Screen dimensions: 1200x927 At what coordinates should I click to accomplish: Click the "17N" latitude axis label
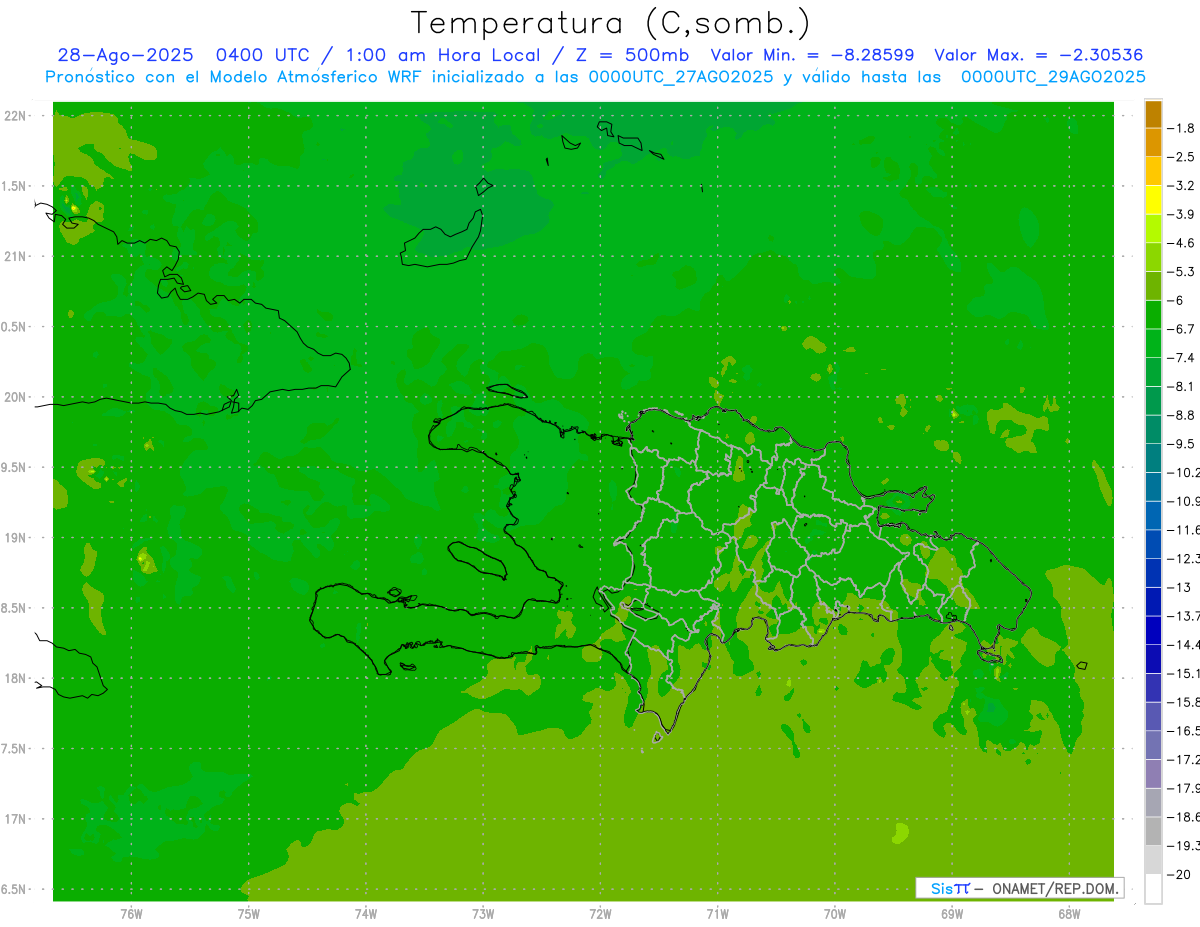click(x=14, y=819)
